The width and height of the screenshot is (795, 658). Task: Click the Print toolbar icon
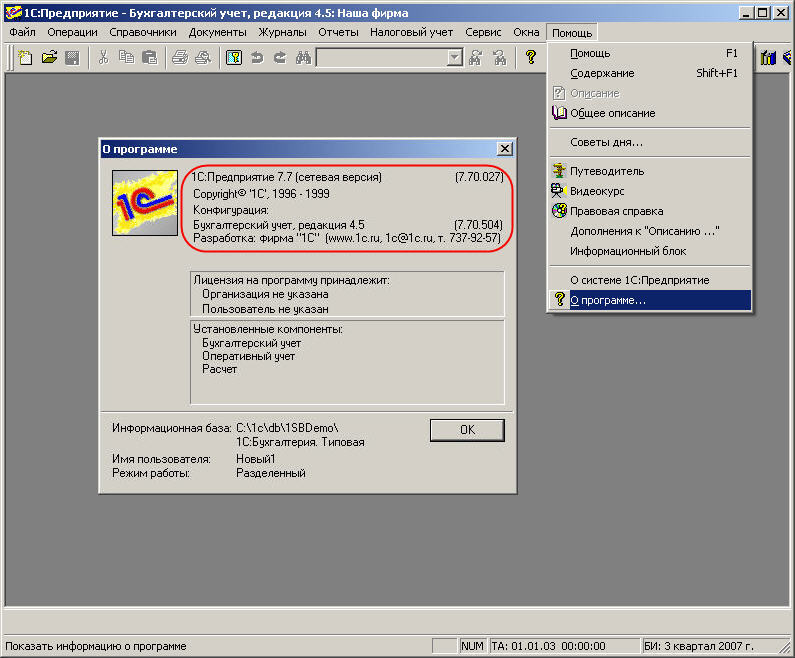[x=179, y=57]
